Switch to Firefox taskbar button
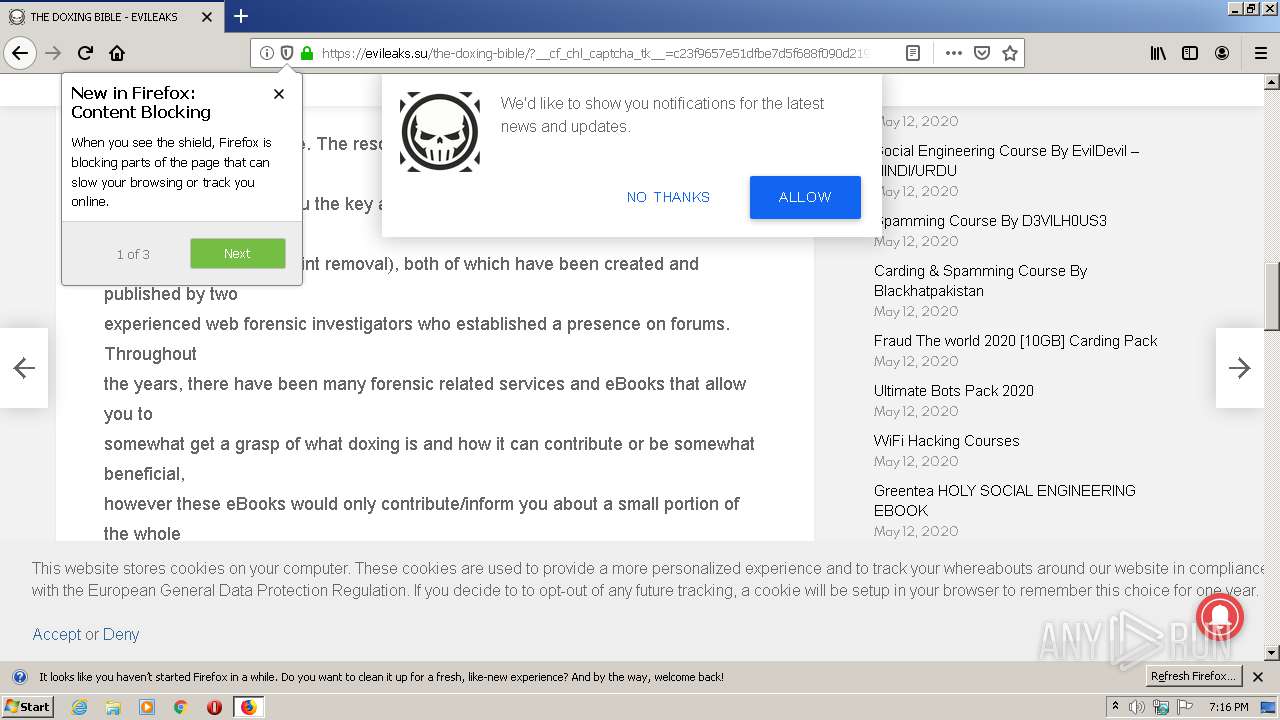The width and height of the screenshot is (1280, 720). [x=249, y=707]
